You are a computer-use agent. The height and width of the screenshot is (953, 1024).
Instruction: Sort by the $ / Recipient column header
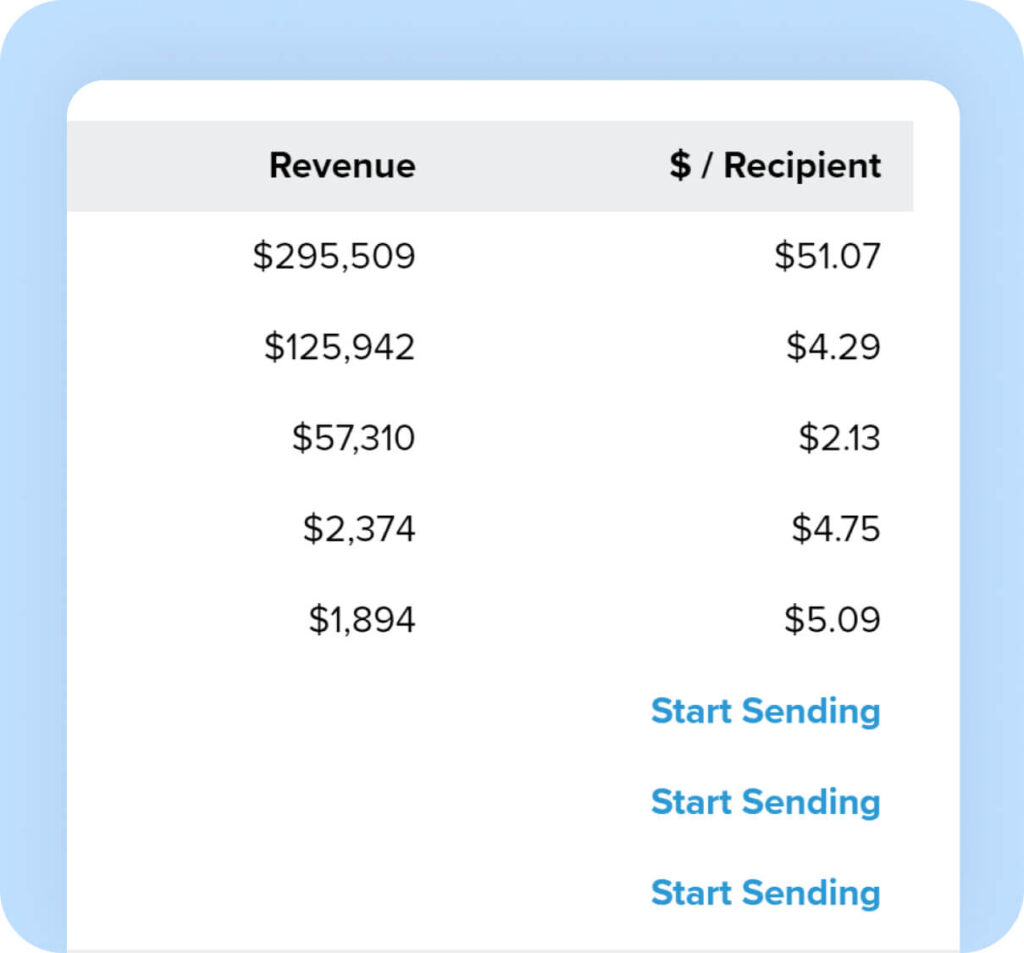click(x=775, y=166)
